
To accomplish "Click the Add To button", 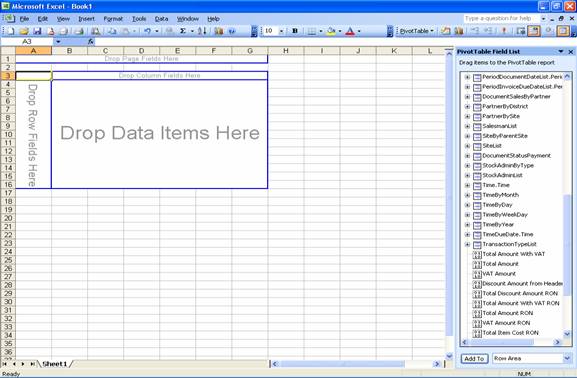I will [x=474, y=358].
